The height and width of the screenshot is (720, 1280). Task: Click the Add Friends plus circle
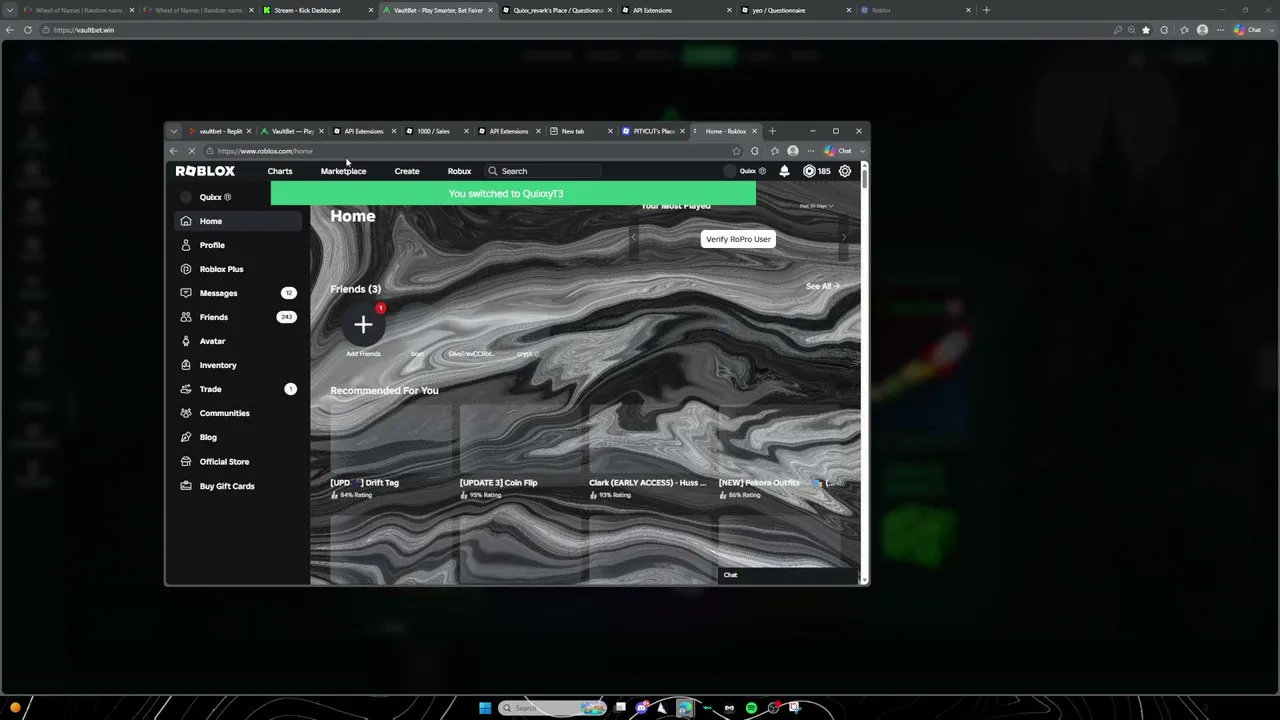click(363, 324)
